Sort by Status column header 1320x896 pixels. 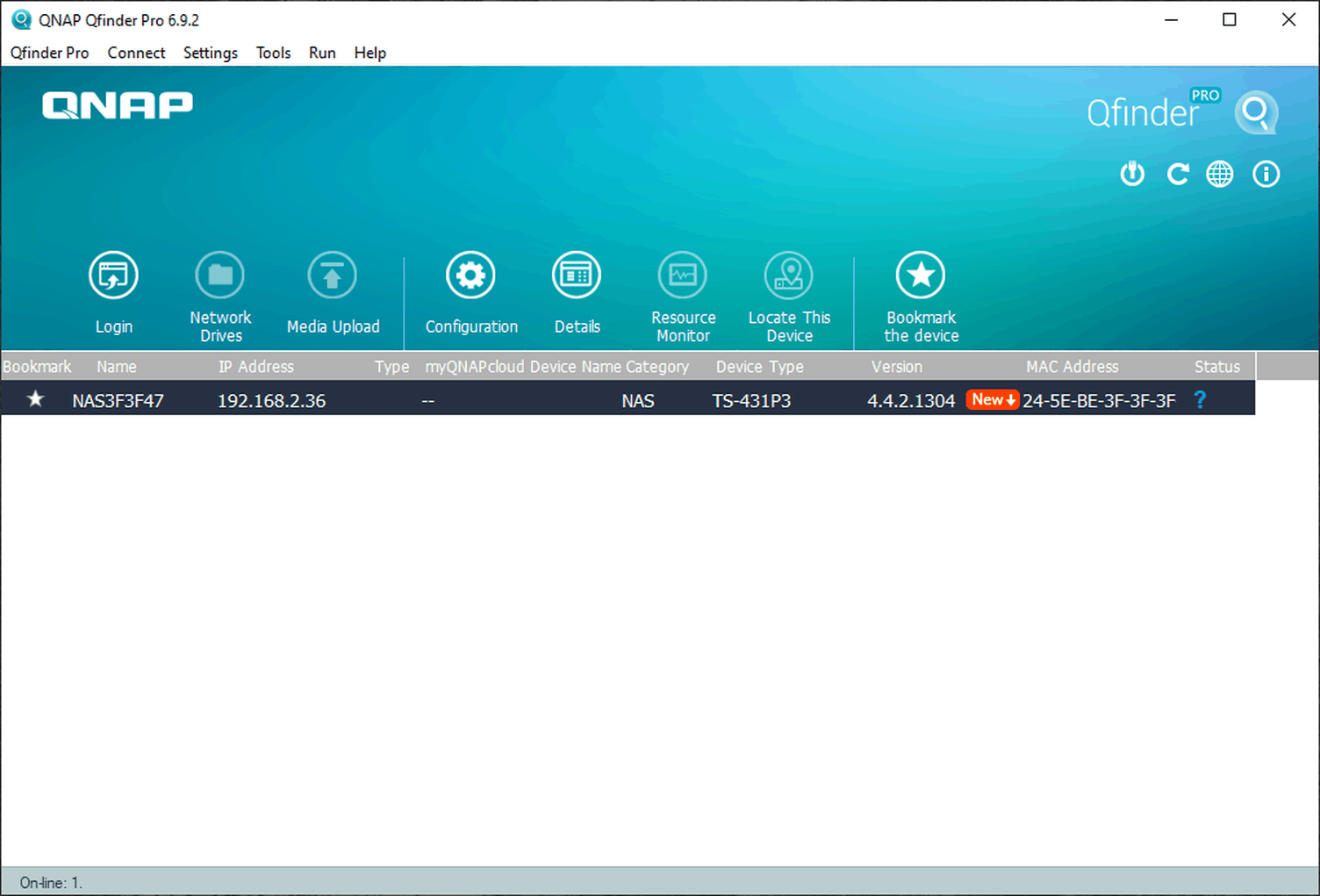pyautogui.click(x=1217, y=366)
